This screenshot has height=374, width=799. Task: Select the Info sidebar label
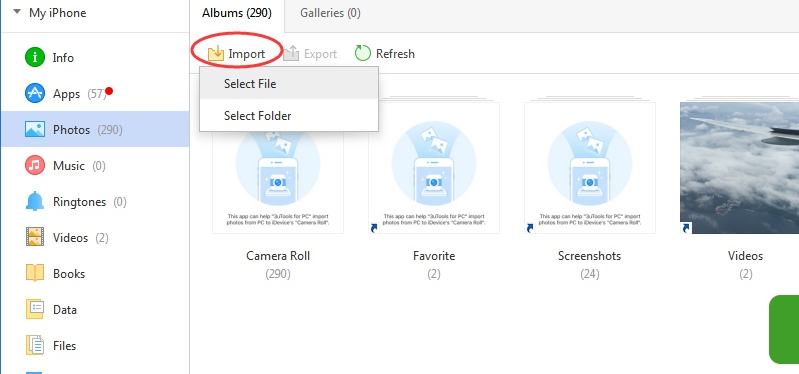[x=63, y=58]
